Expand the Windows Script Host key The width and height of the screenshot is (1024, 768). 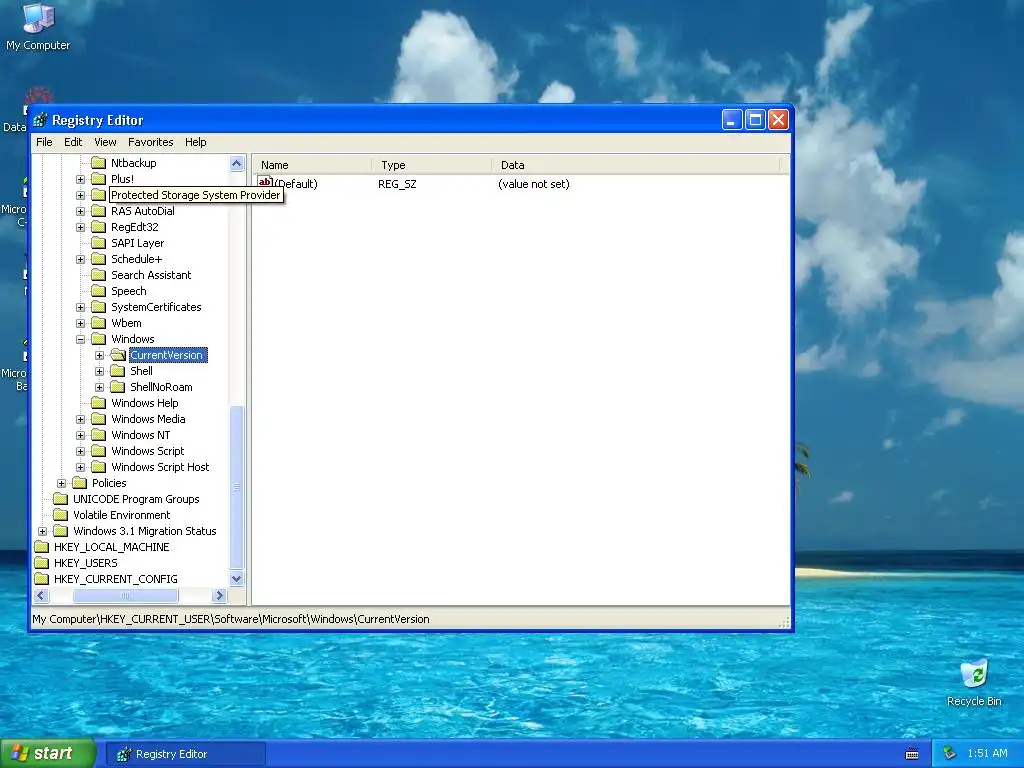[x=80, y=467]
